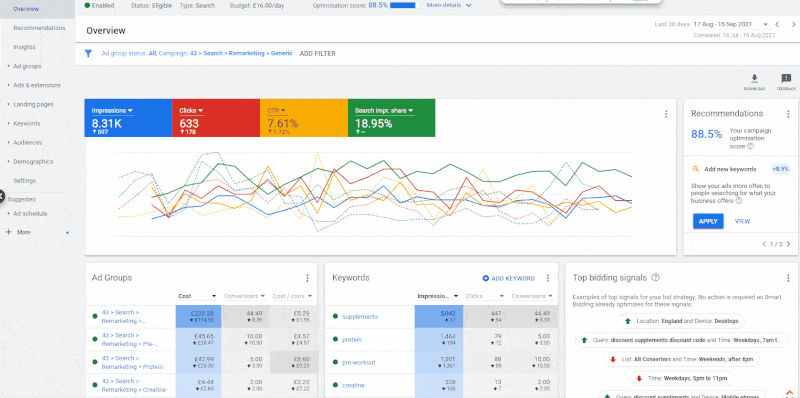
Task: Collapse the side panel arrow
Action: pyautogui.click(x=2, y=195)
